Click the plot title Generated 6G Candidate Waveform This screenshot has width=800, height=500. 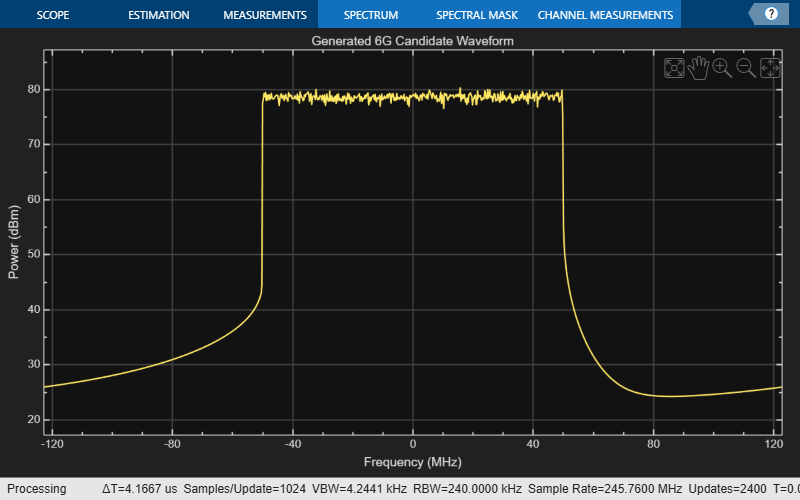(x=412, y=41)
